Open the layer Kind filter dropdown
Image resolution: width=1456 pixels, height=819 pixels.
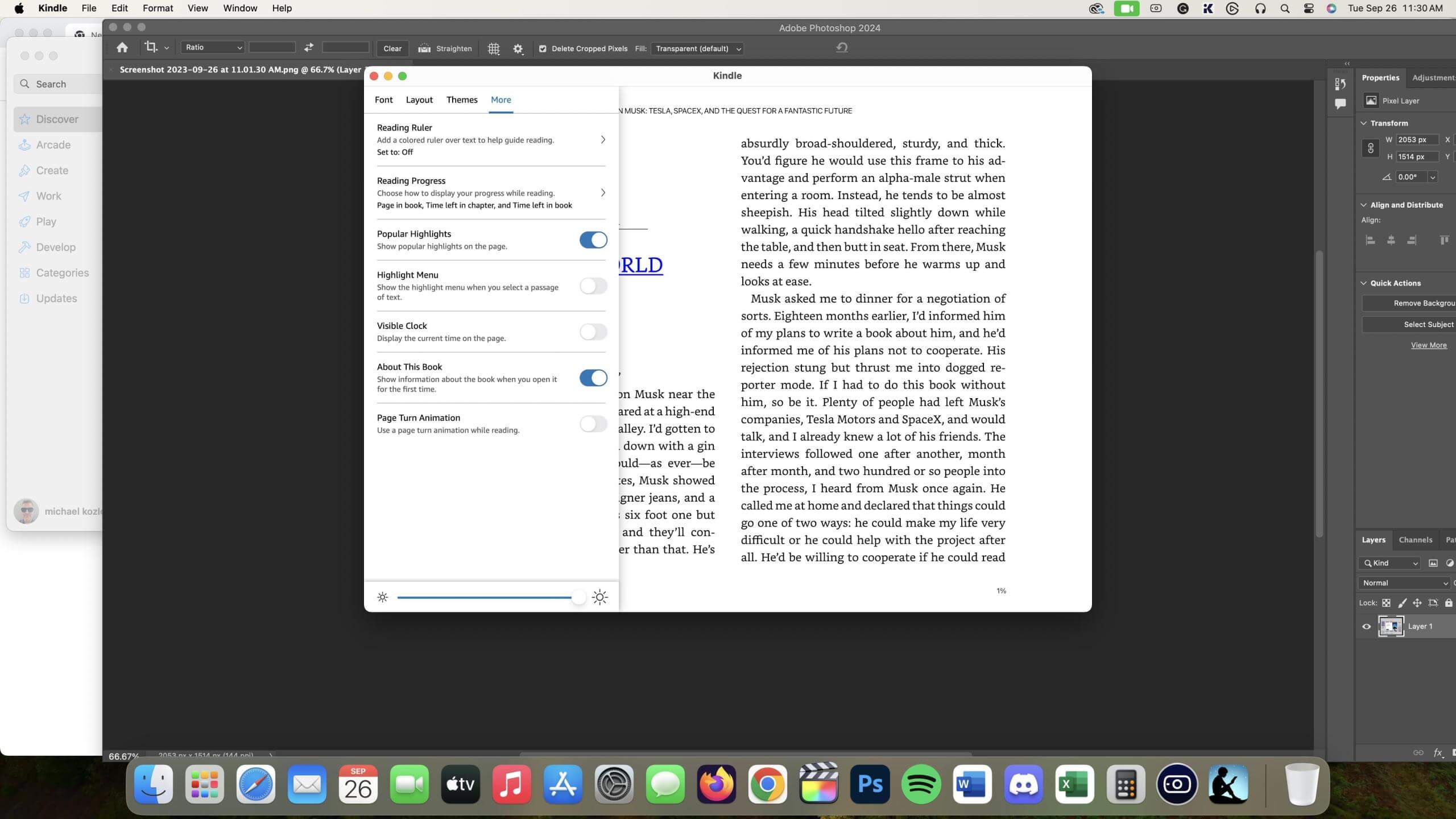pos(1389,563)
